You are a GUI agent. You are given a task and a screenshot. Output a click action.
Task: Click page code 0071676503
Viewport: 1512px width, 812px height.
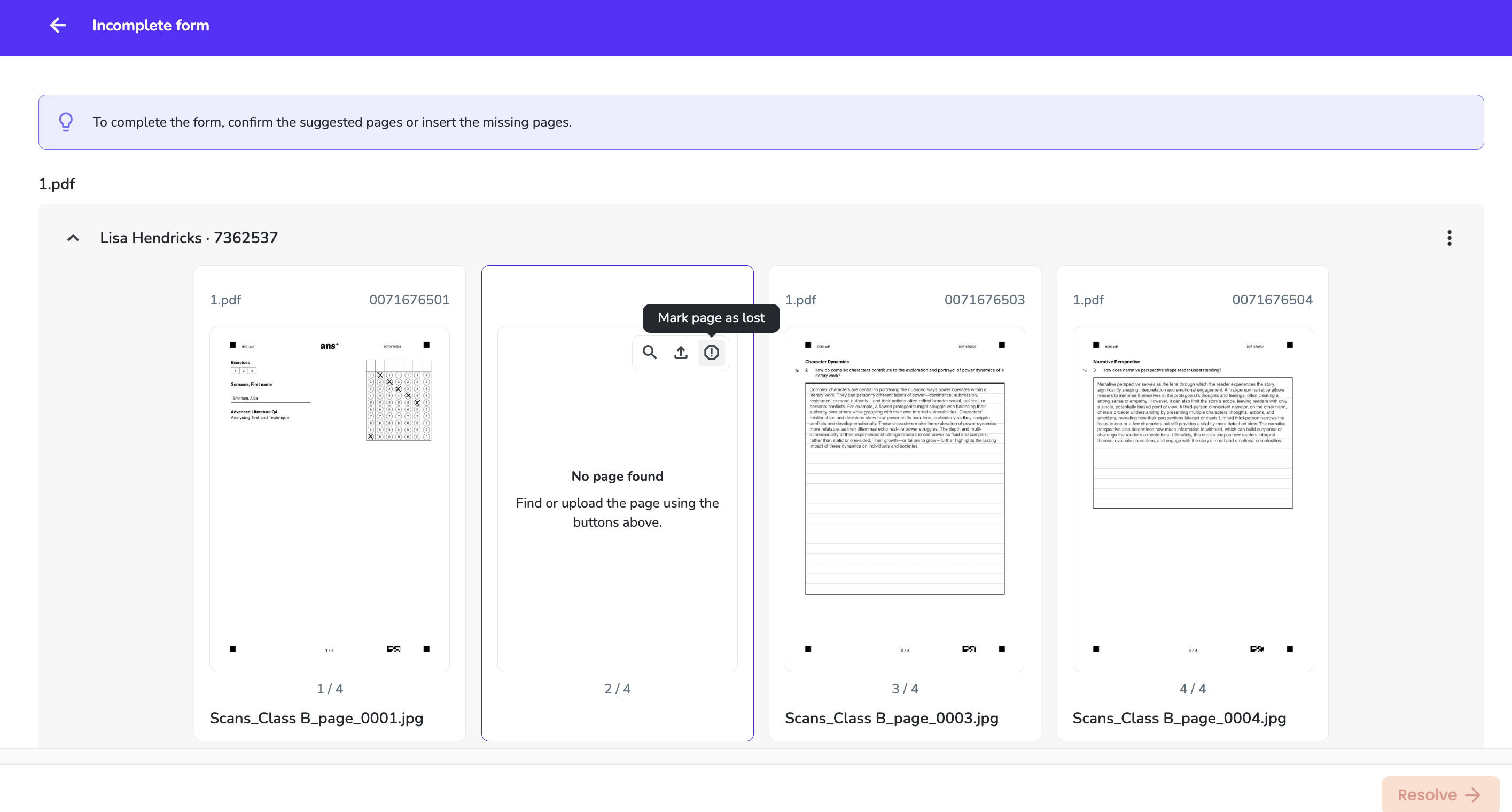tap(984, 300)
